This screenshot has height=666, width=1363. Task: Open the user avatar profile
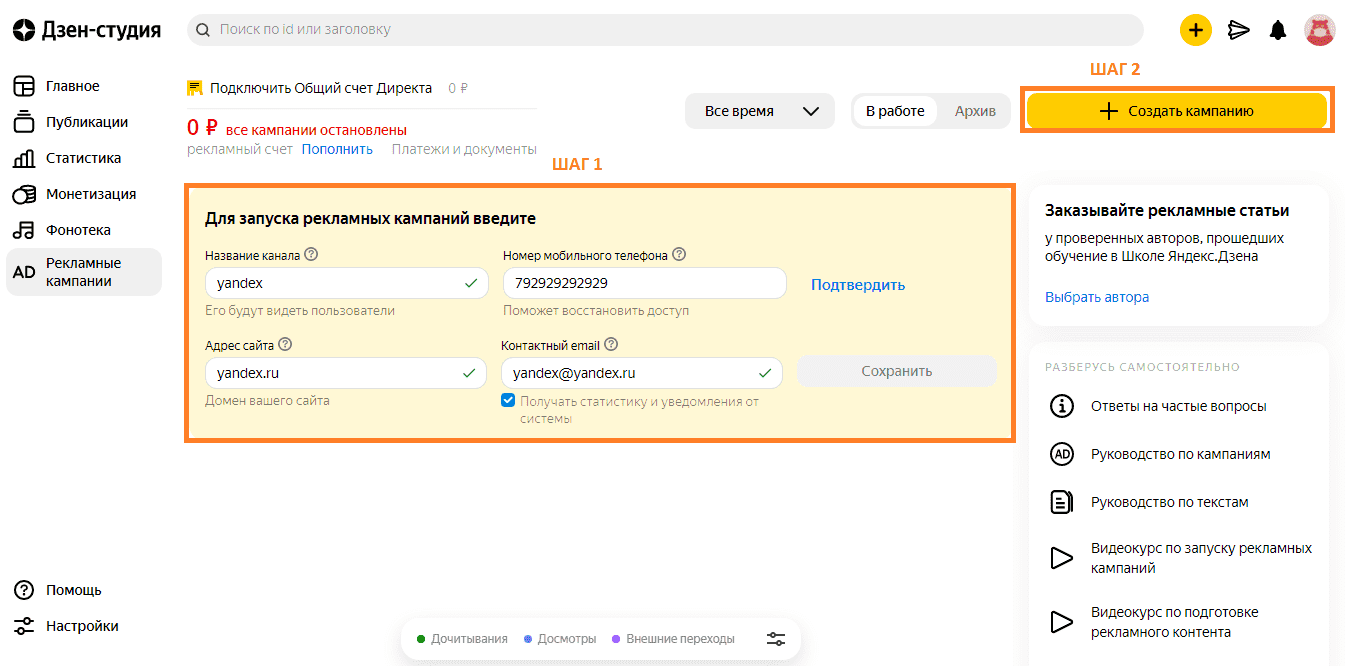(1320, 30)
